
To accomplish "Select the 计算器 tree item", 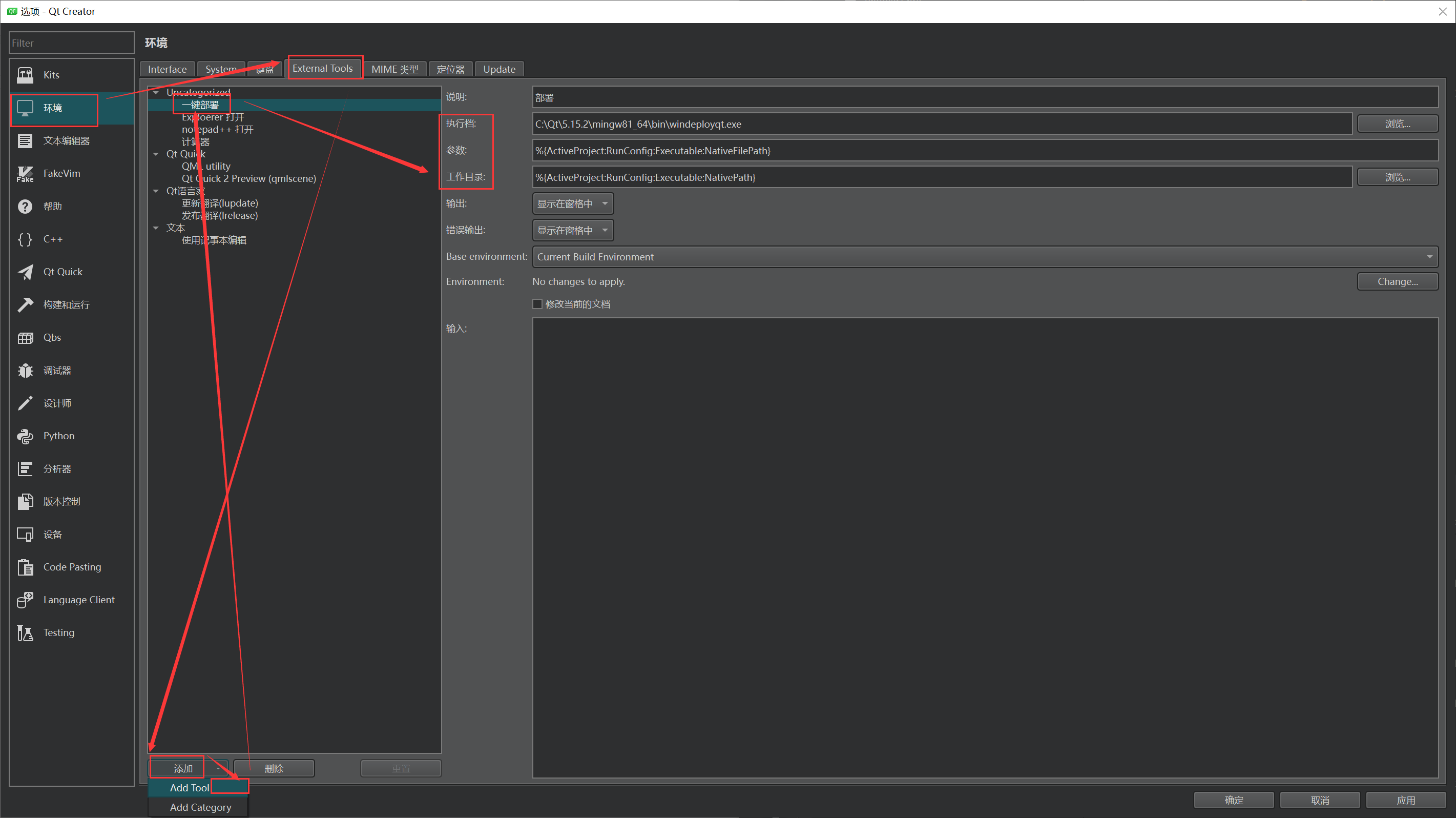I will [196, 142].
